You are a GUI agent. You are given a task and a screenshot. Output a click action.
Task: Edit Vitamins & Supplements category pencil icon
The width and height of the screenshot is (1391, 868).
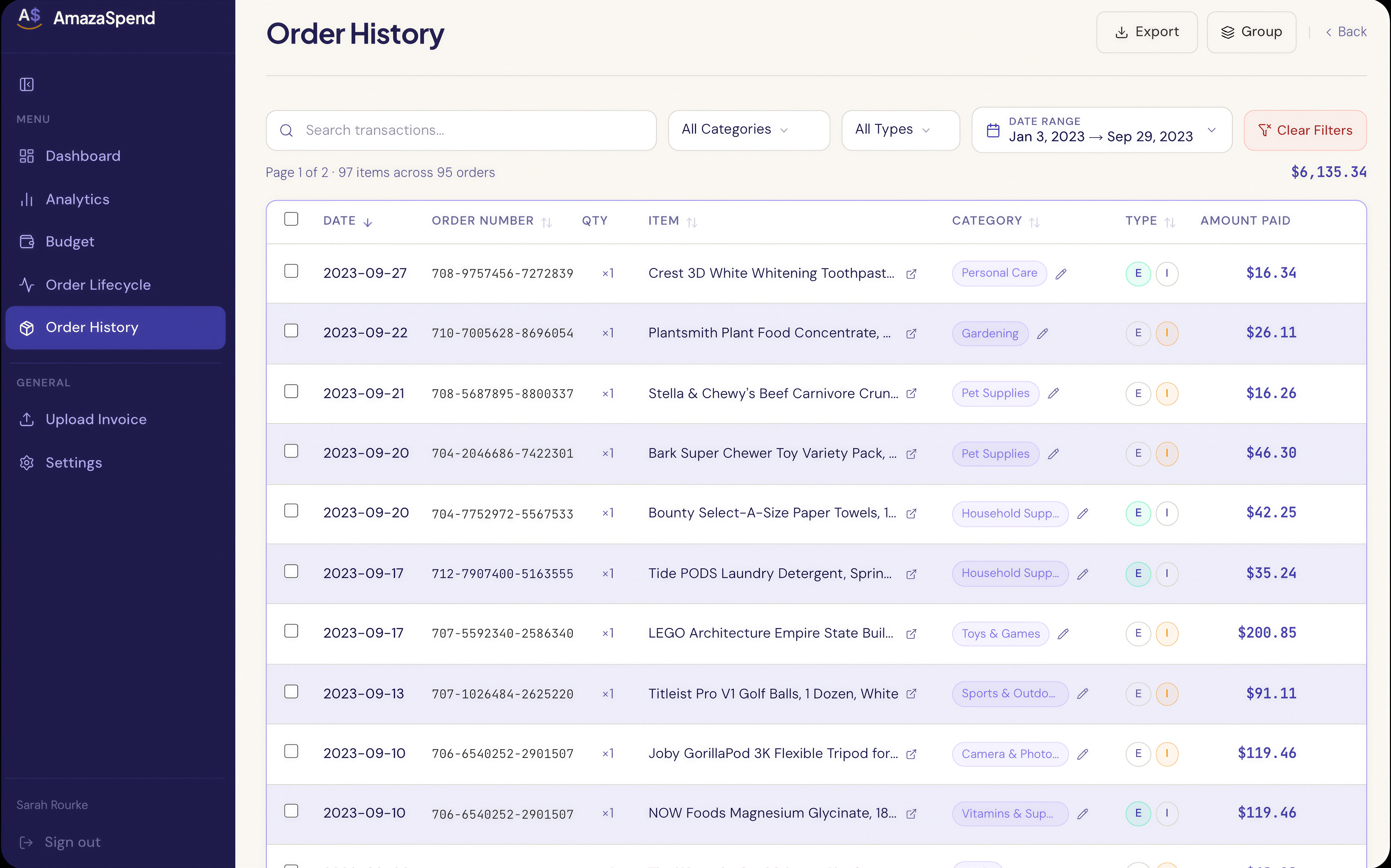point(1083,814)
